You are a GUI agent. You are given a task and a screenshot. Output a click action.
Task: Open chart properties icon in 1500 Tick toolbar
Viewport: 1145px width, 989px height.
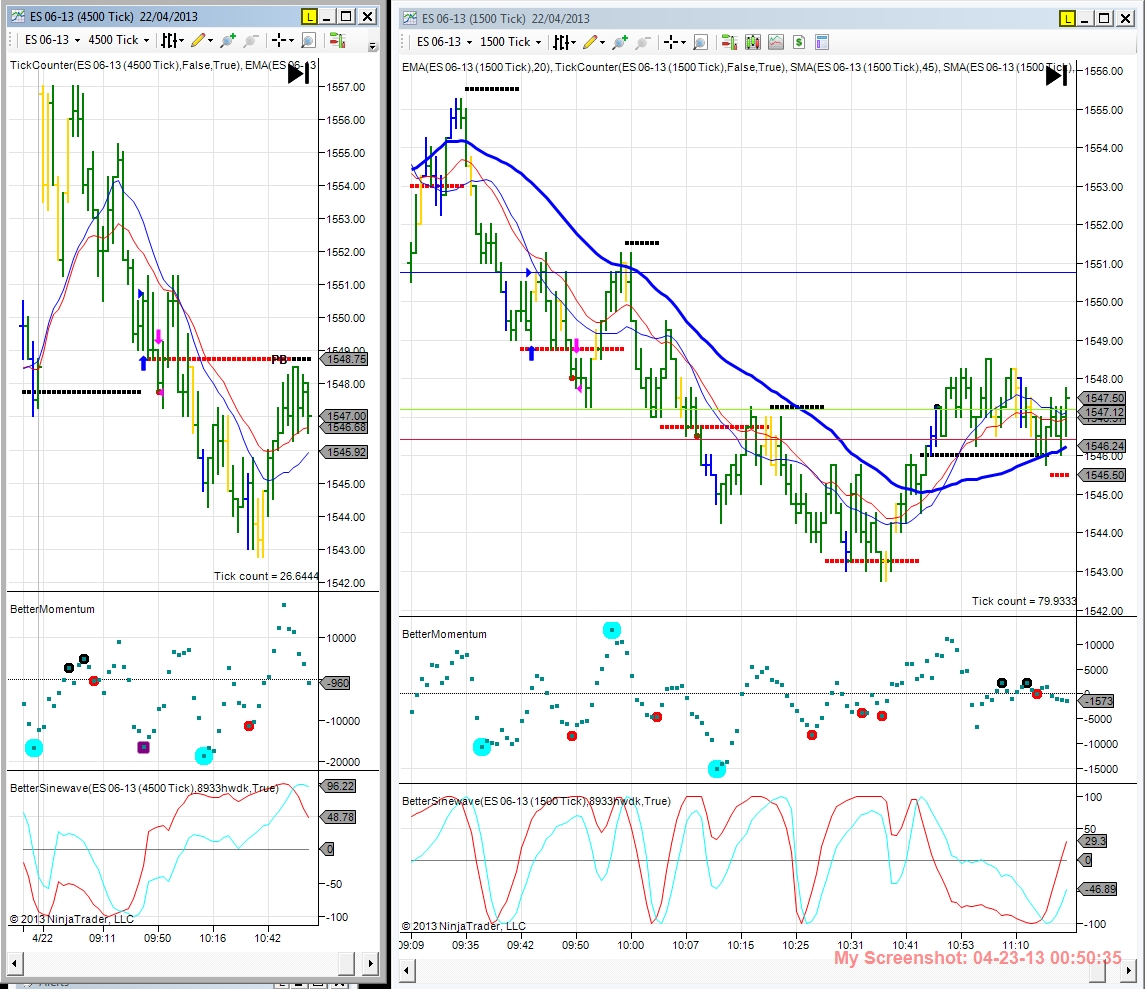click(x=822, y=42)
